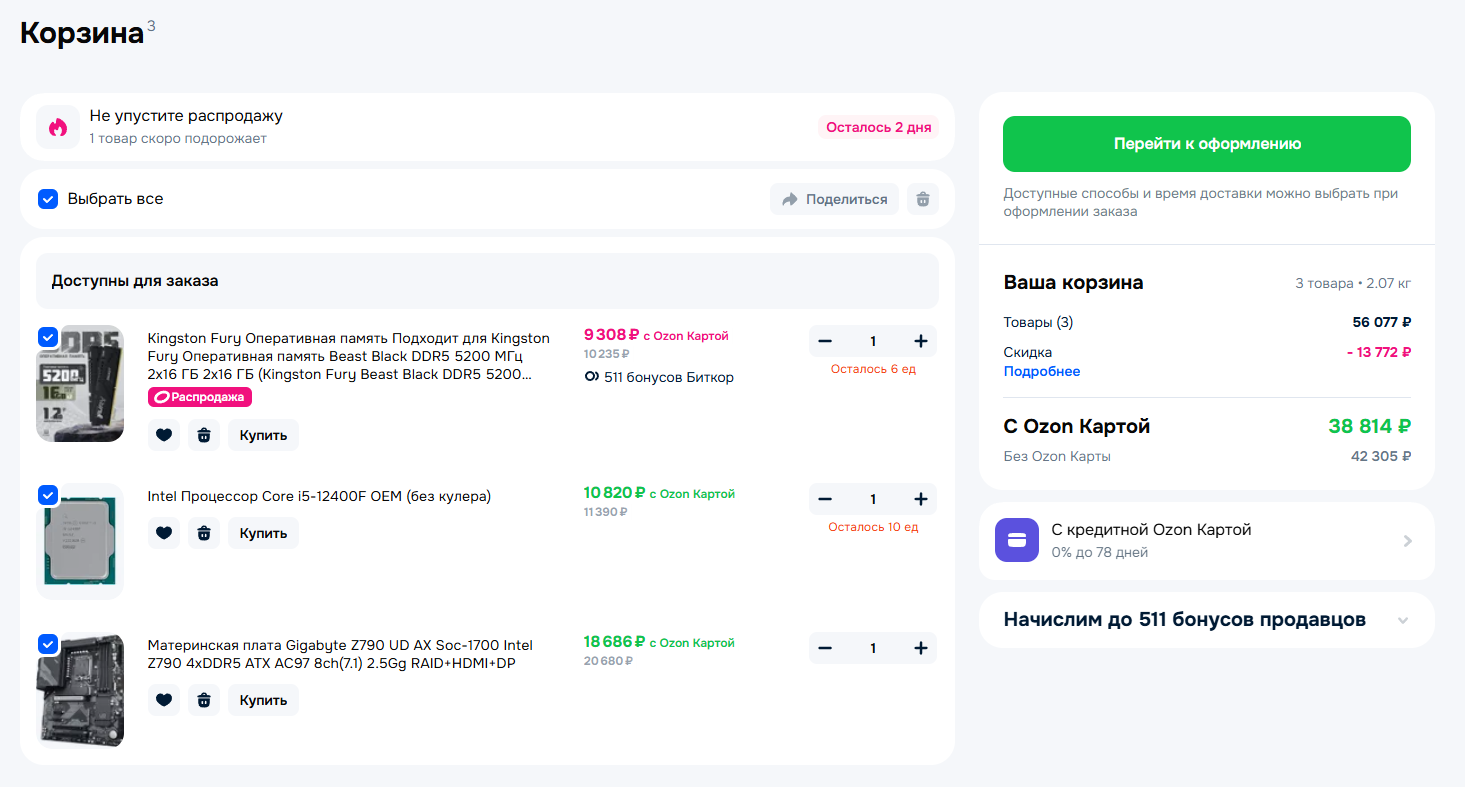Open Kingston Fury memory product title
The width and height of the screenshot is (1465, 787).
coord(349,356)
